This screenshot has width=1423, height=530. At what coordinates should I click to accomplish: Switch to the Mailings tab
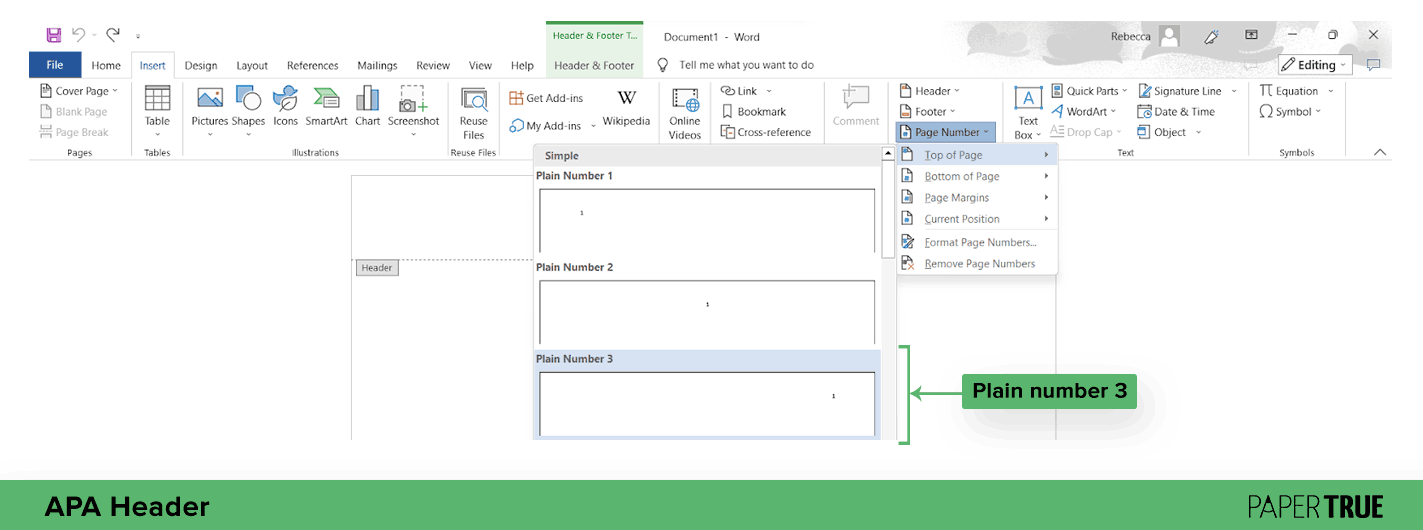click(377, 65)
